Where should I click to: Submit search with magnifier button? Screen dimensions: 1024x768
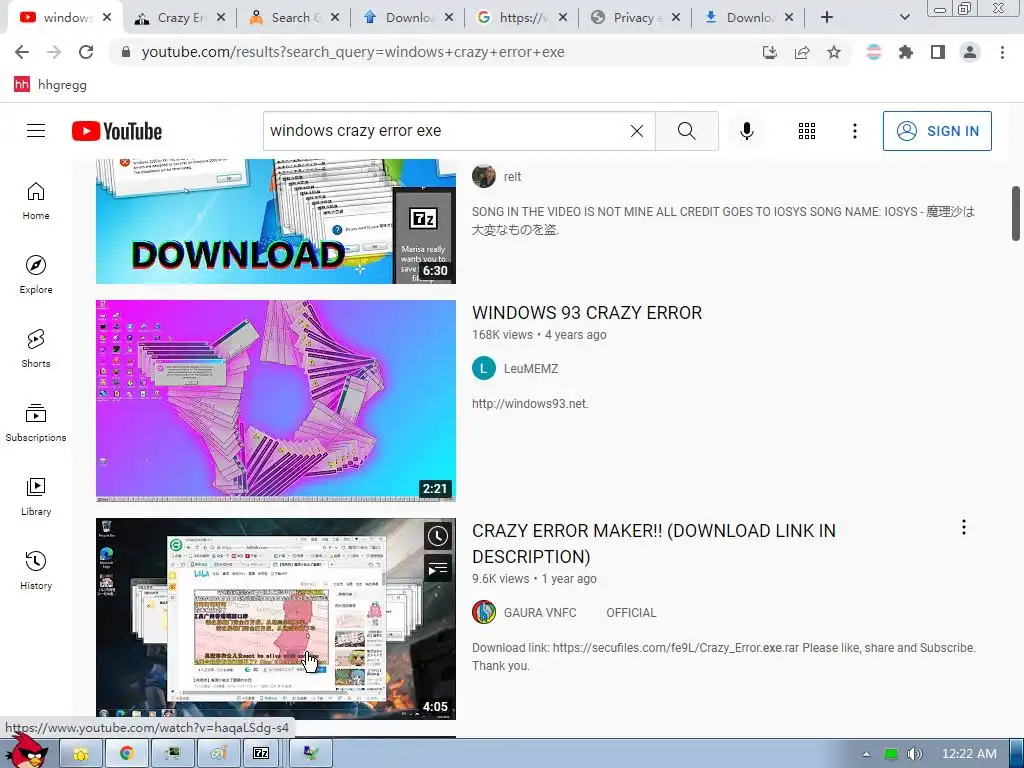click(x=686, y=131)
